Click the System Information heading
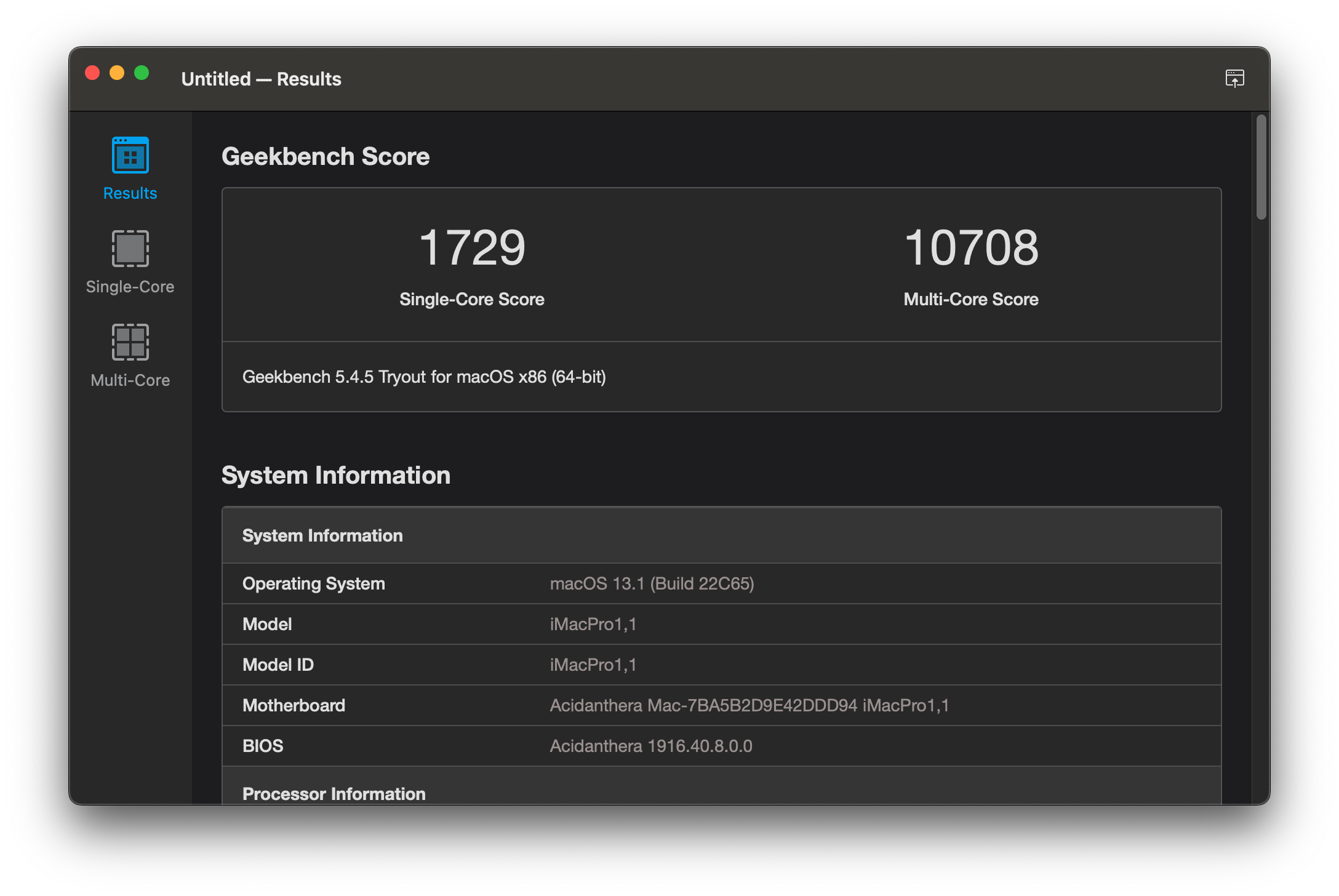This screenshot has height=896, width=1339. click(x=337, y=474)
